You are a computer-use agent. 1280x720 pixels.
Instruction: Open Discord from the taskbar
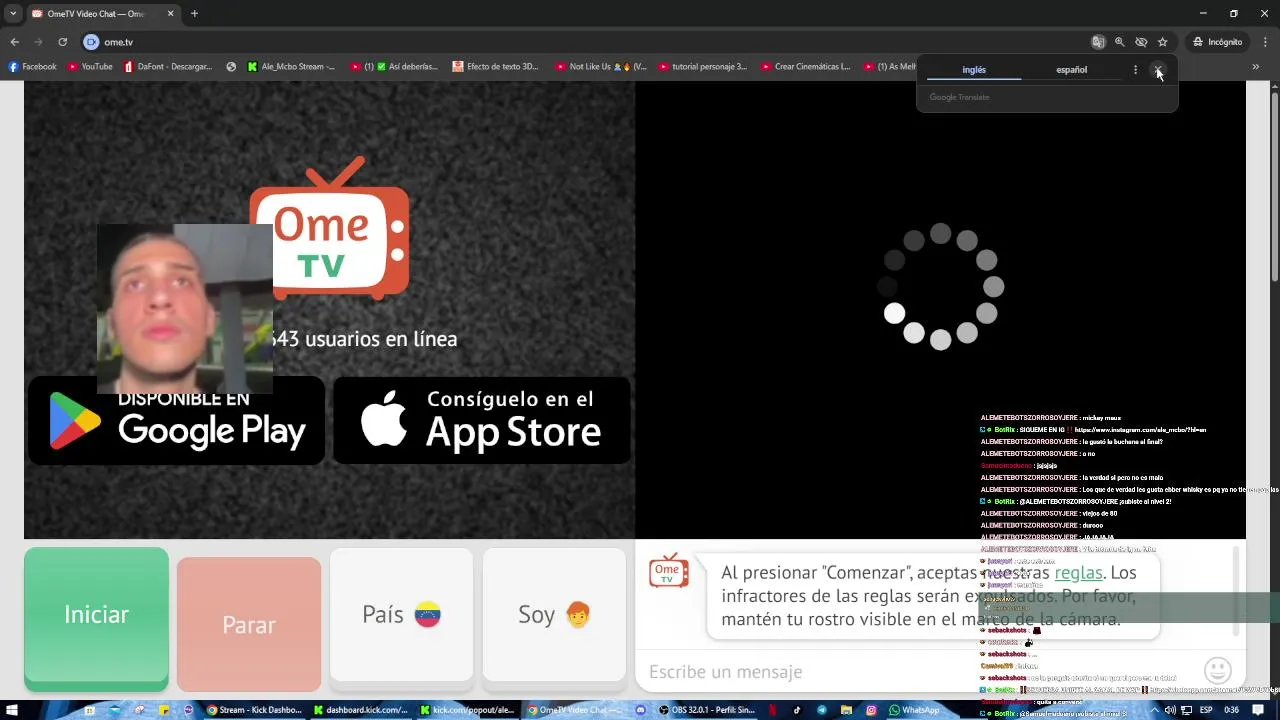click(x=641, y=710)
